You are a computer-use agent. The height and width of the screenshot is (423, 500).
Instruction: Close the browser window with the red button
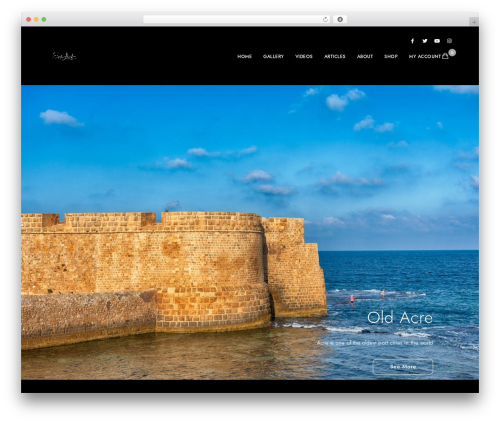(29, 19)
